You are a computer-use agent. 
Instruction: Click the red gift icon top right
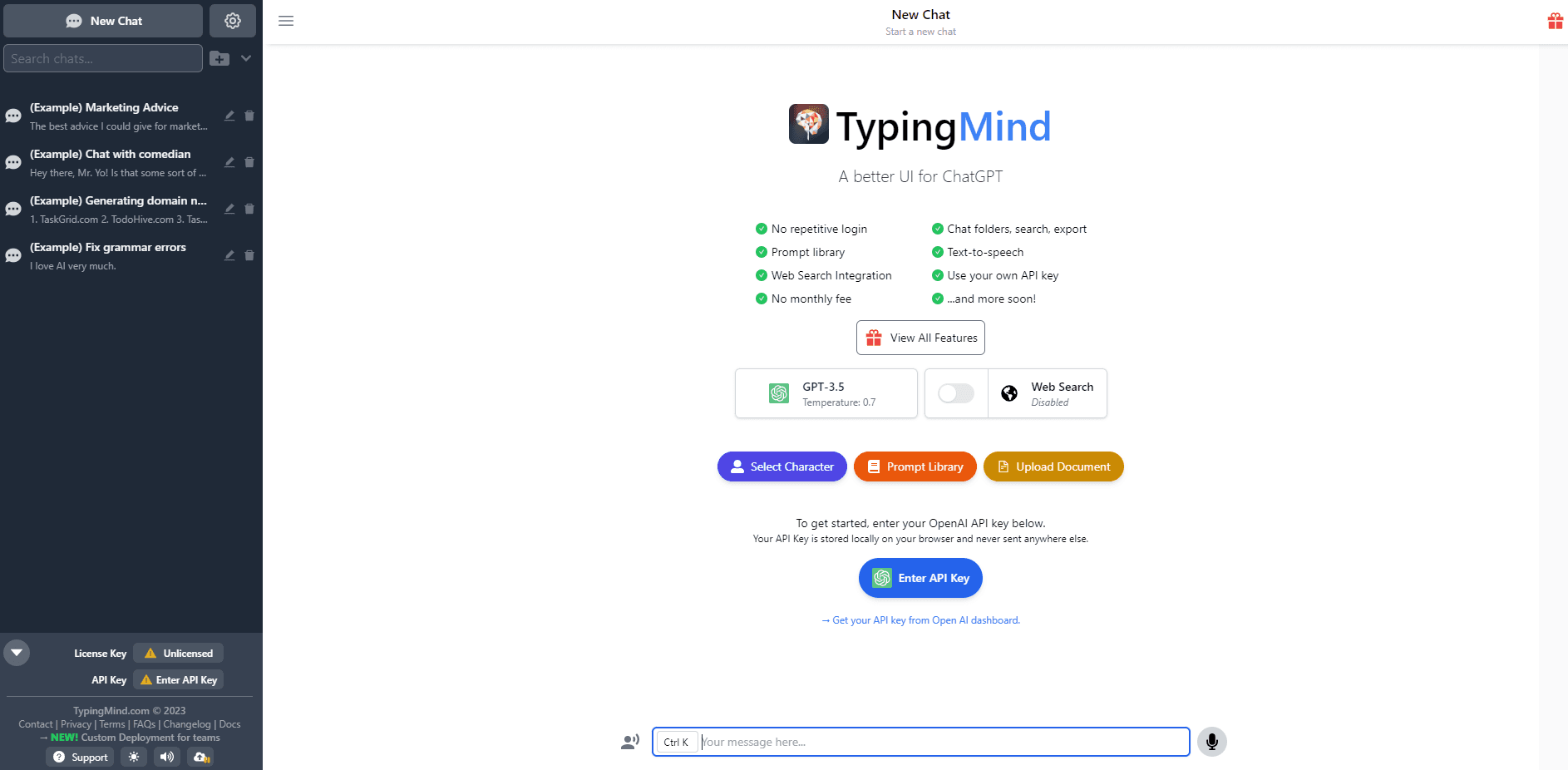coord(1556,21)
